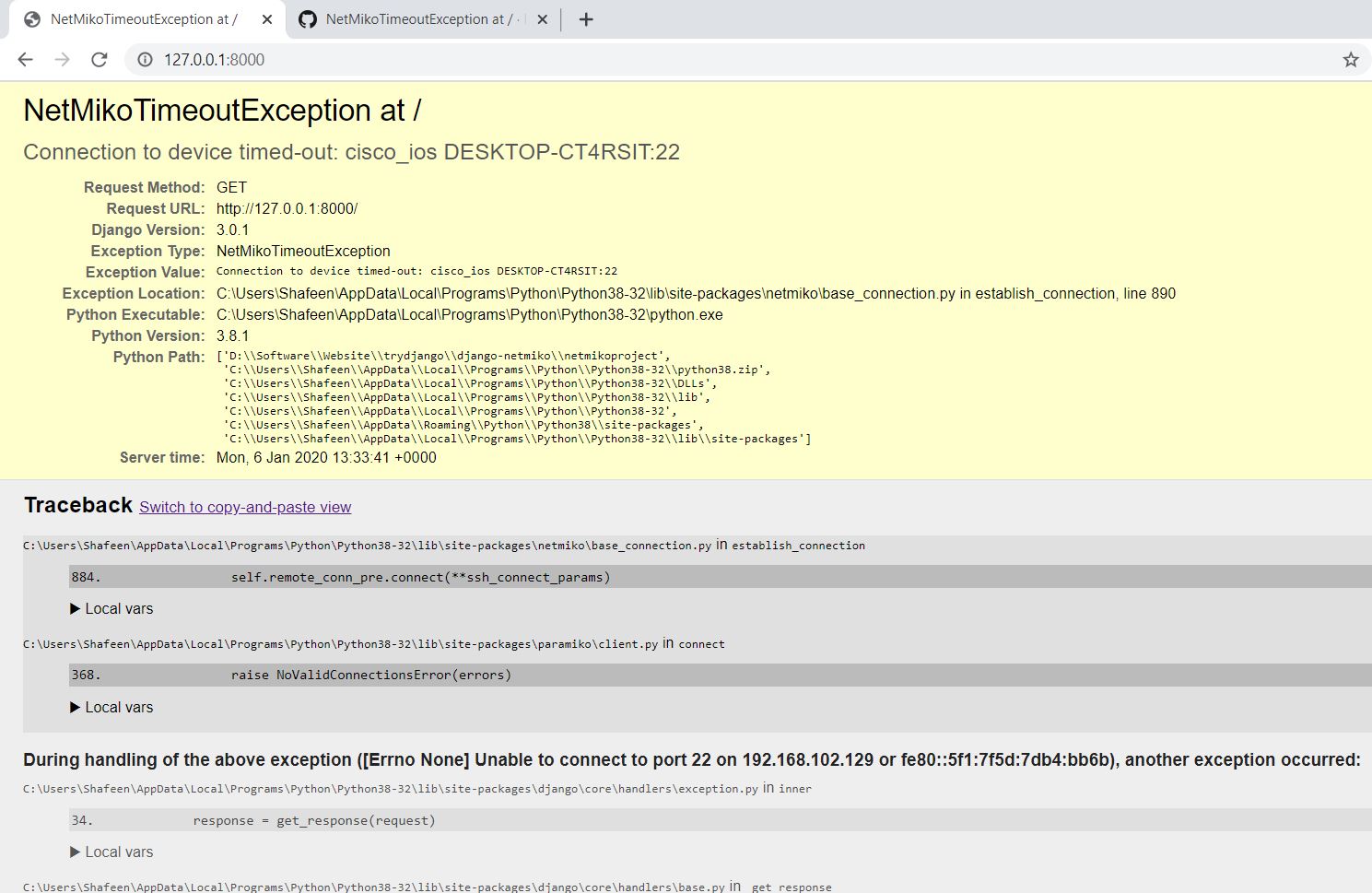Bookmark this page via the star icon
The height and width of the screenshot is (893, 1372).
click(1350, 59)
